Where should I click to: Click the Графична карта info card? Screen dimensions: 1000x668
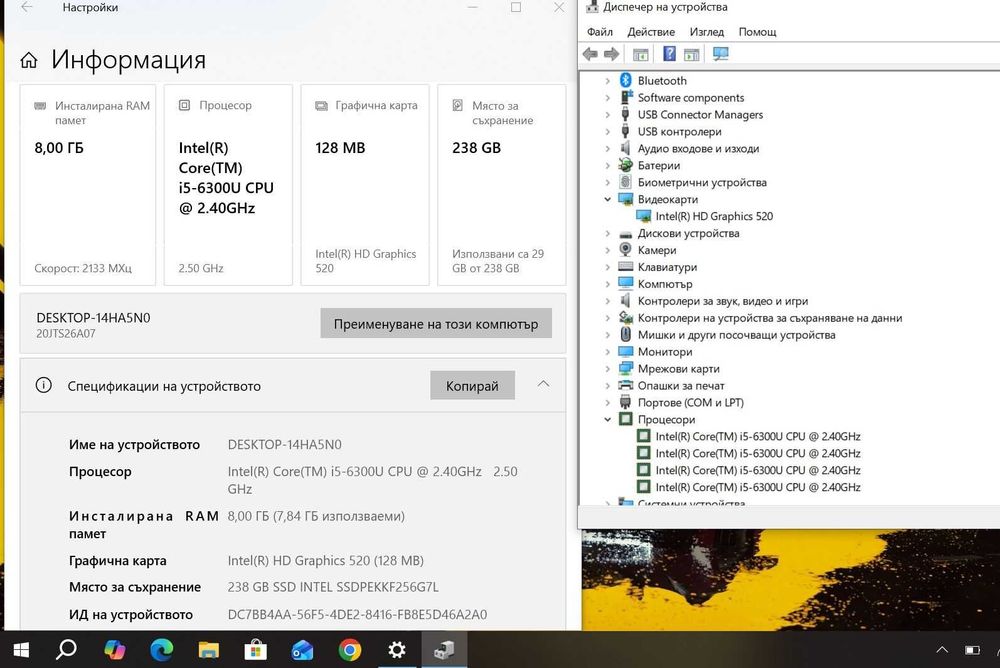(365, 185)
